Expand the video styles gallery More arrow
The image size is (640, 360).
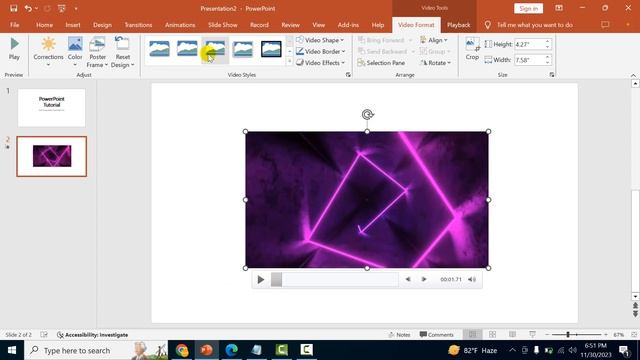[289, 62]
